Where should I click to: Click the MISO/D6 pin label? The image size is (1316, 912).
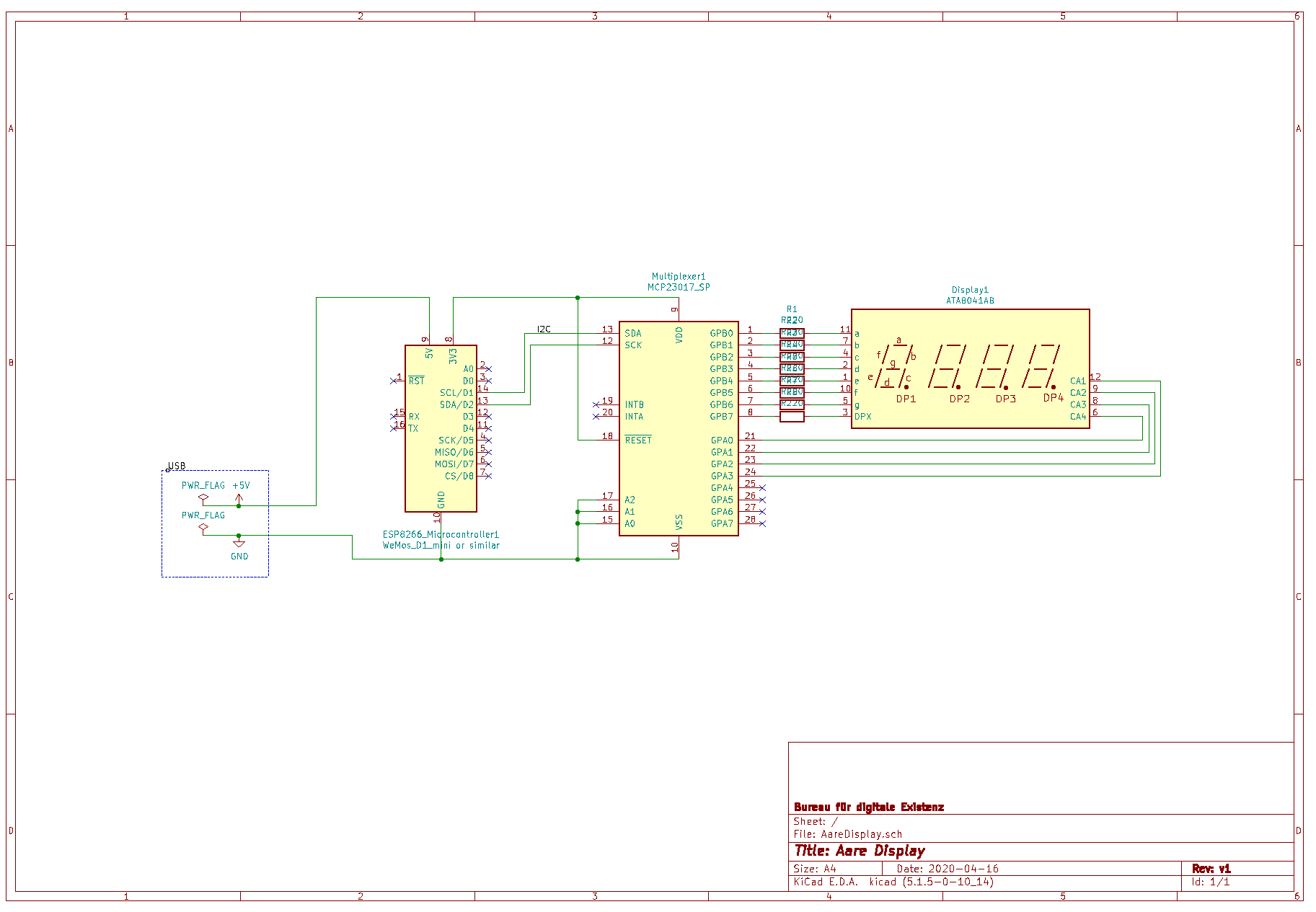[x=454, y=452]
